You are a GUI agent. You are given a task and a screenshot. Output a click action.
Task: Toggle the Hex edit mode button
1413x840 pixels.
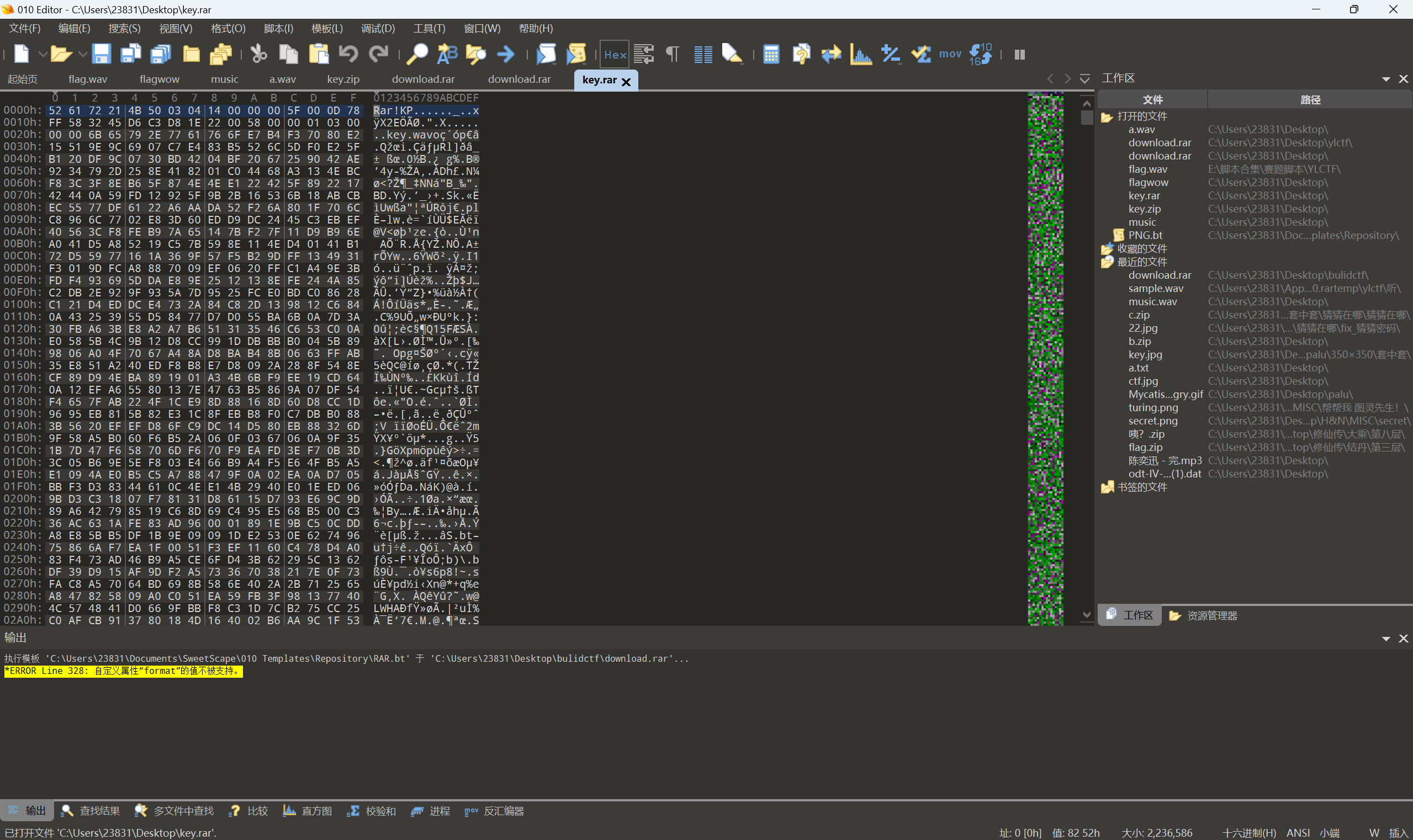point(615,54)
